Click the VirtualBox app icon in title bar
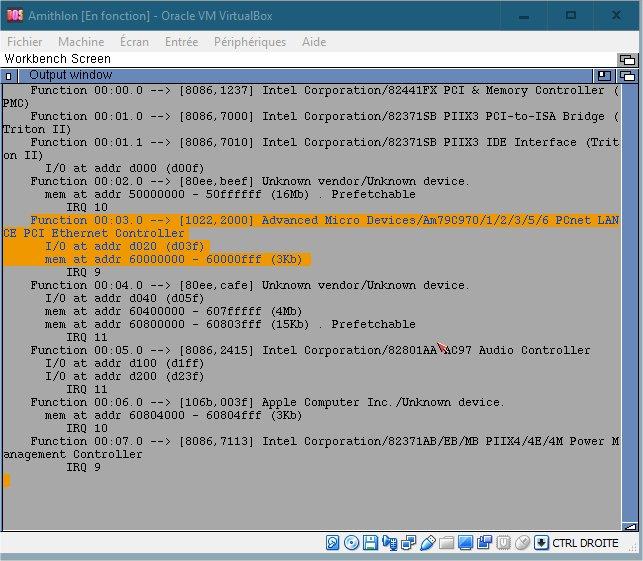Image resolution: width=643 pixels, height=561 pixels. pos(15,16)
